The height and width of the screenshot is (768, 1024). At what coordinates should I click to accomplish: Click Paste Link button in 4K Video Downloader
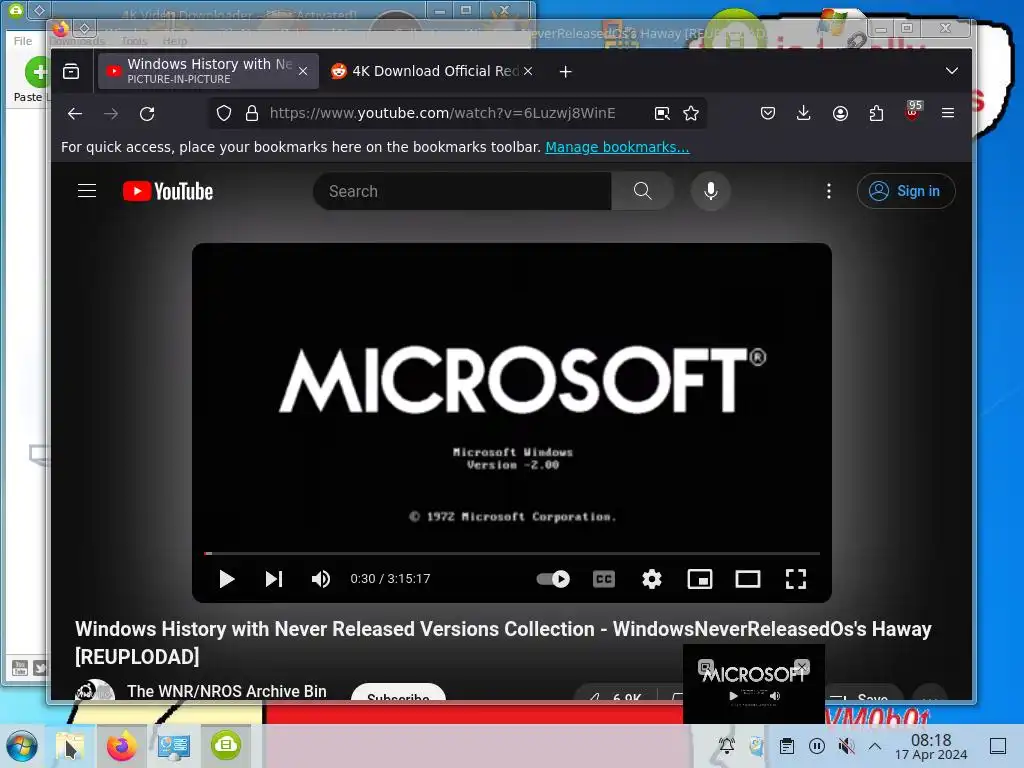[x=31, y=80]
